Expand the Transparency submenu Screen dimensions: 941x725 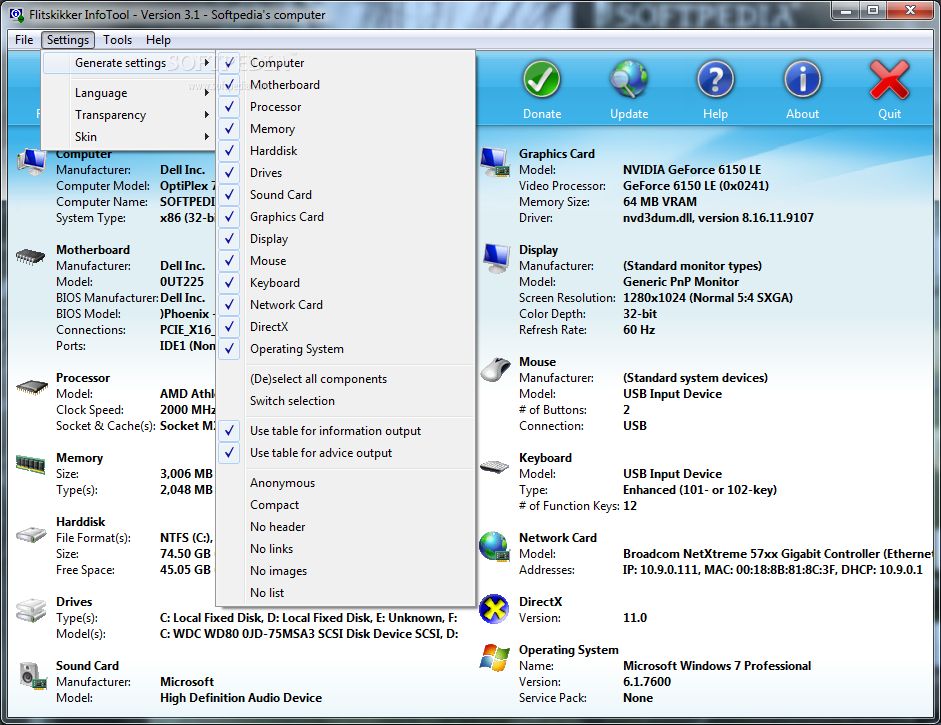(x=127, y=115)
